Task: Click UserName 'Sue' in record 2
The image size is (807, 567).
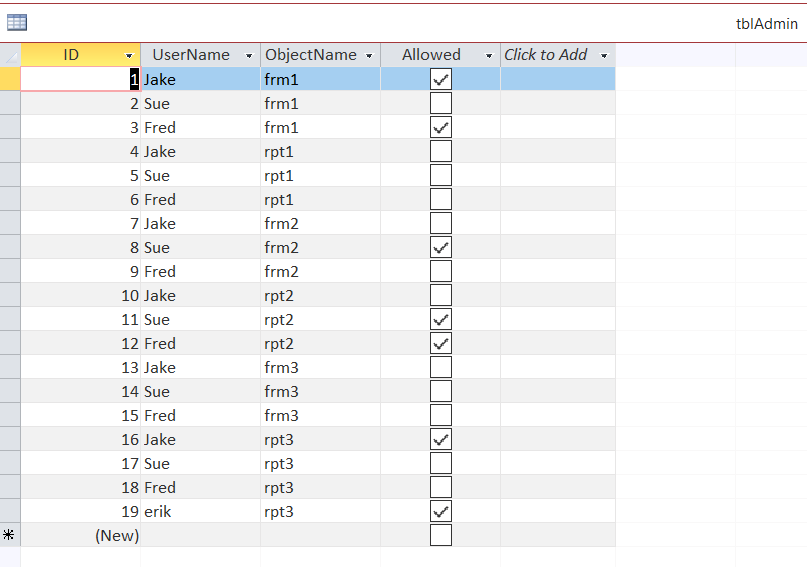Action: point(200,103)
